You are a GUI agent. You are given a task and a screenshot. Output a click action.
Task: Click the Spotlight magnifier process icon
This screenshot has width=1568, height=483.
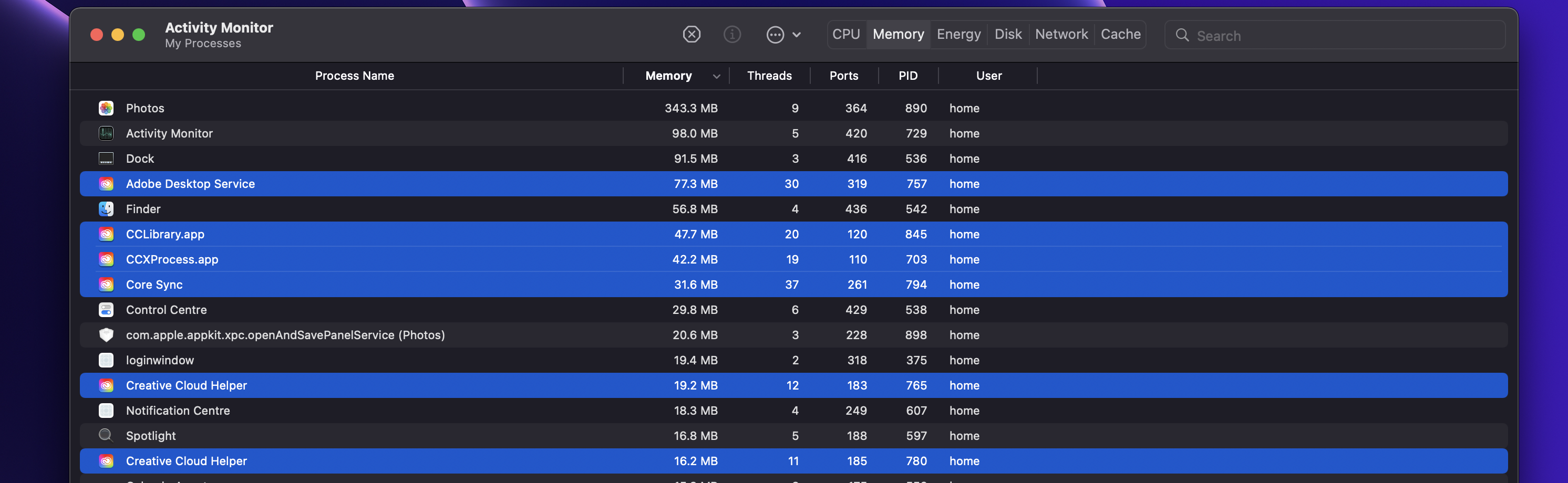pyautogui.click(x=106, y=436)
